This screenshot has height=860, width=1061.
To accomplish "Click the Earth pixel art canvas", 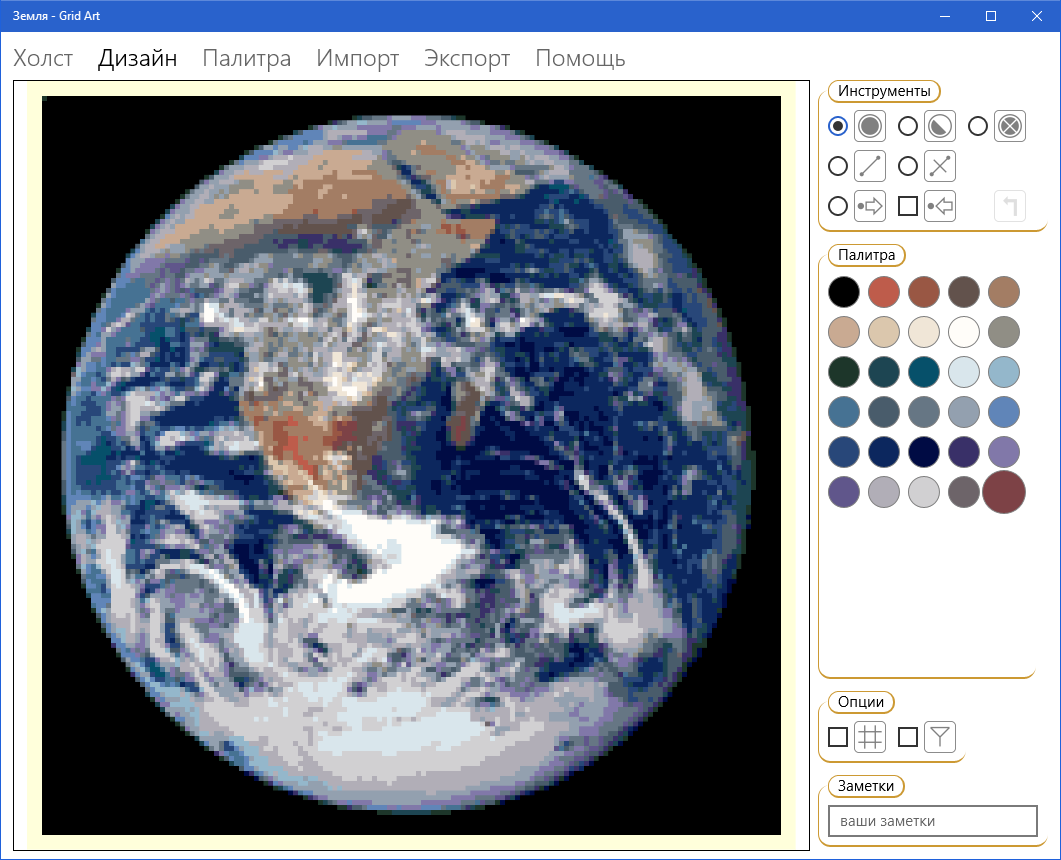I will pyautogui.click(x=411, y=466).
